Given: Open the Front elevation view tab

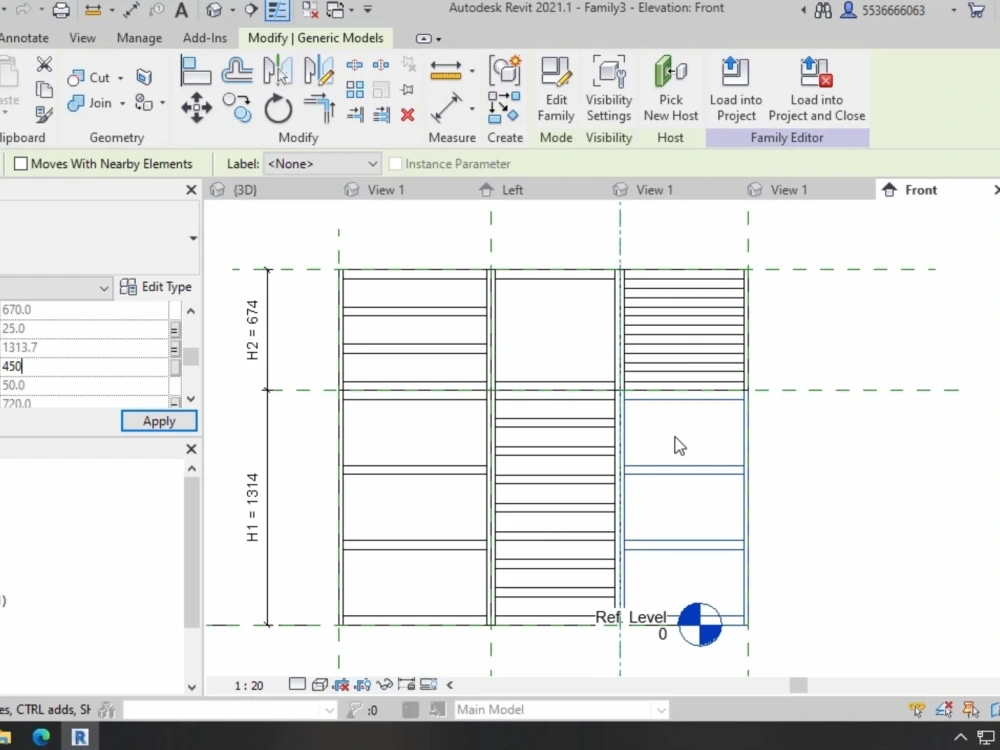Looking at the screenshot, I should pos(919,189).
